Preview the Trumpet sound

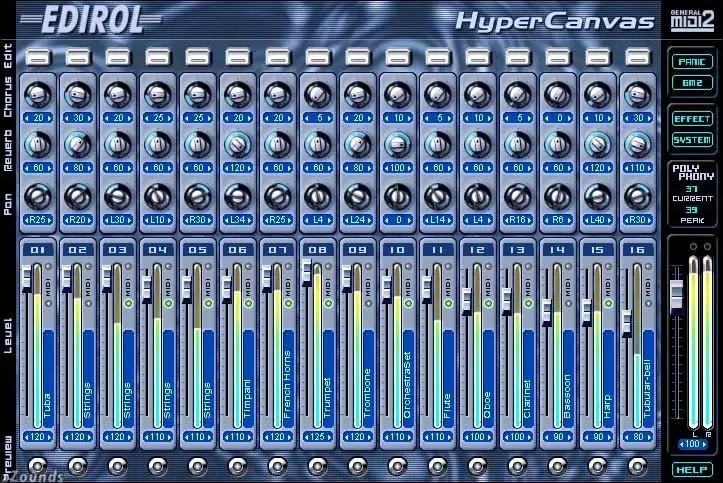tap(318, 466)
